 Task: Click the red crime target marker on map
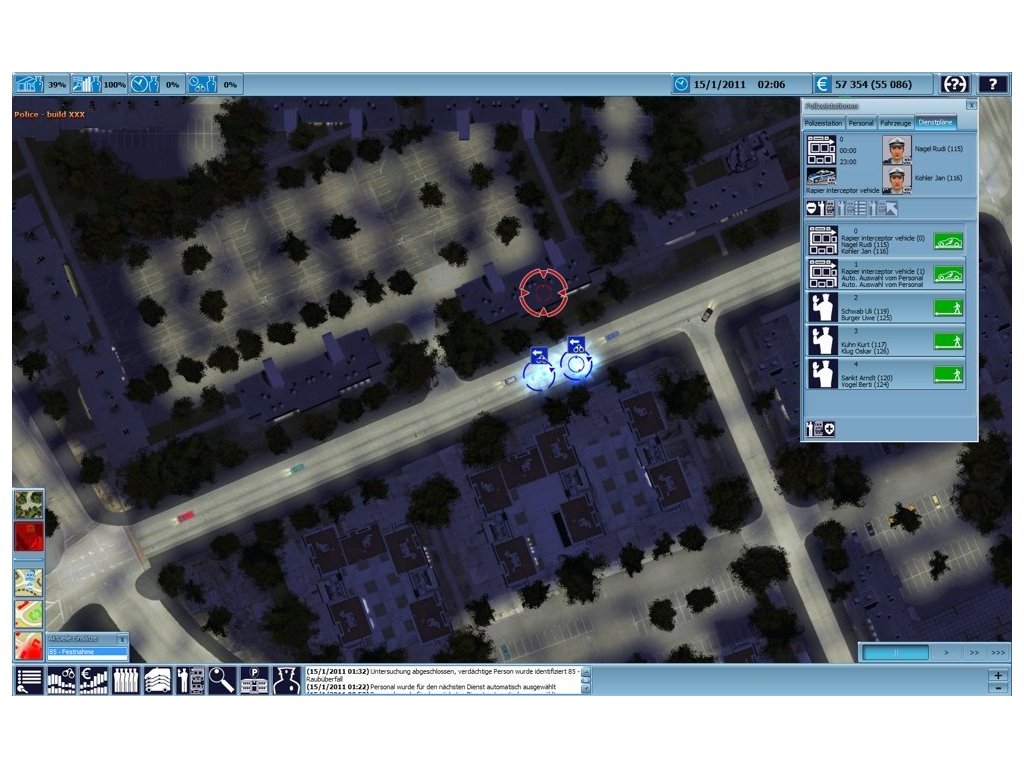point(543,293)
